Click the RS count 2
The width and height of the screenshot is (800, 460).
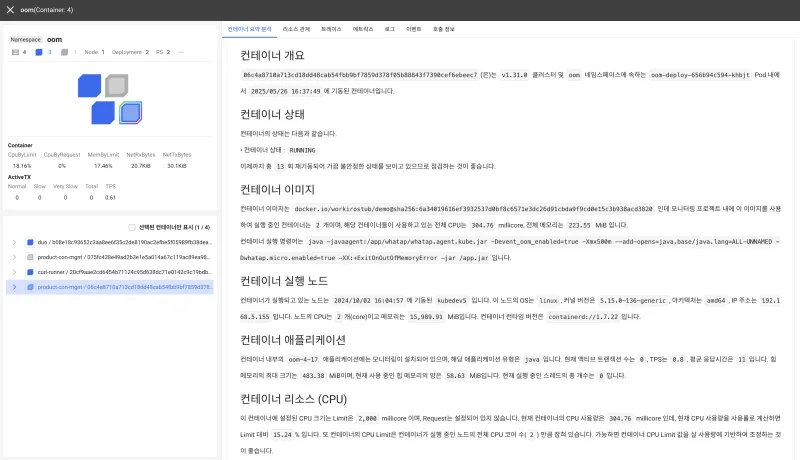pyautogui.click(x=168, y=52)
